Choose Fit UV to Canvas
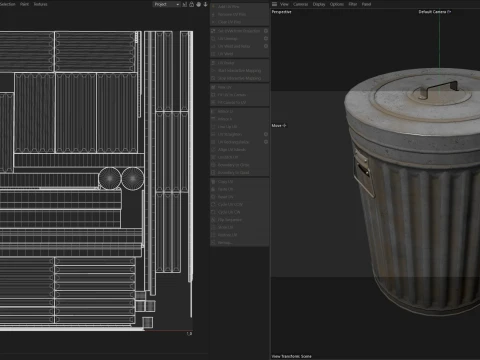The height and width of the screenshot is (360, 480). coord(240,95)
